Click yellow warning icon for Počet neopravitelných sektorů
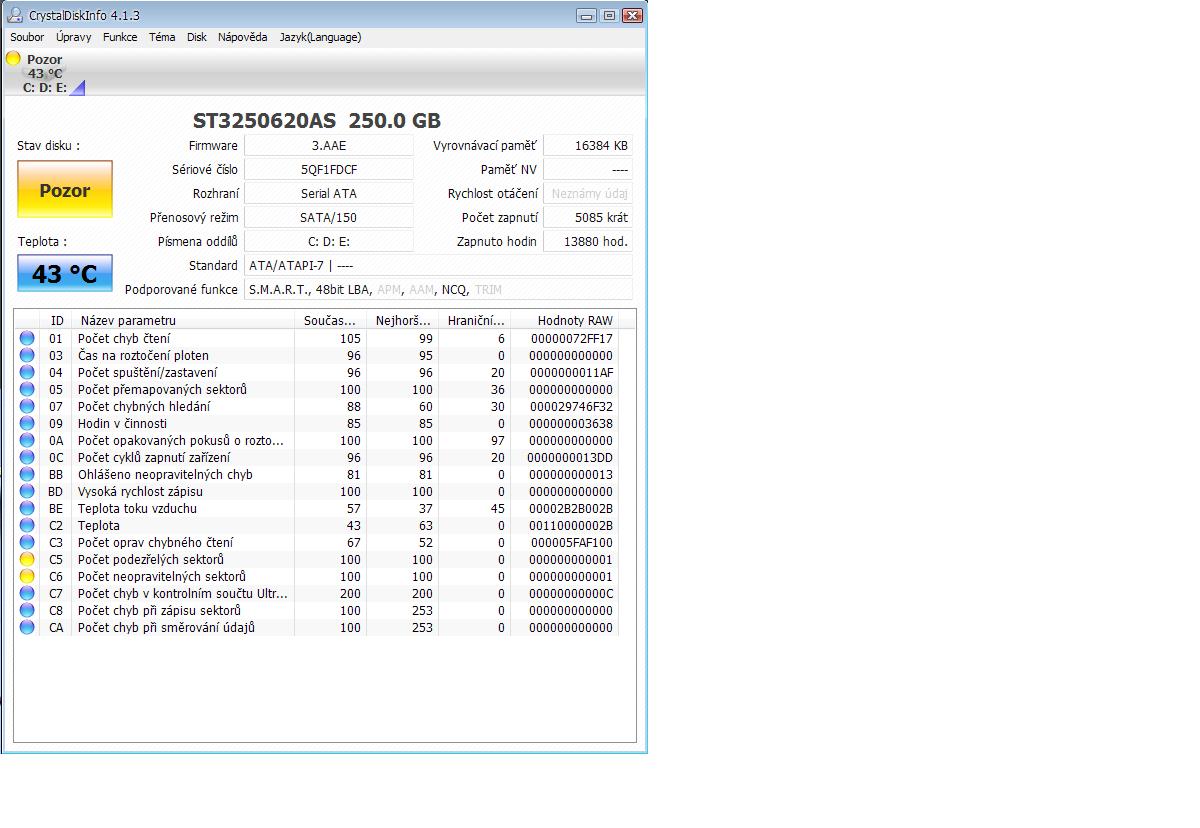Screen dimensions: 1200x828 coord(27,577)
